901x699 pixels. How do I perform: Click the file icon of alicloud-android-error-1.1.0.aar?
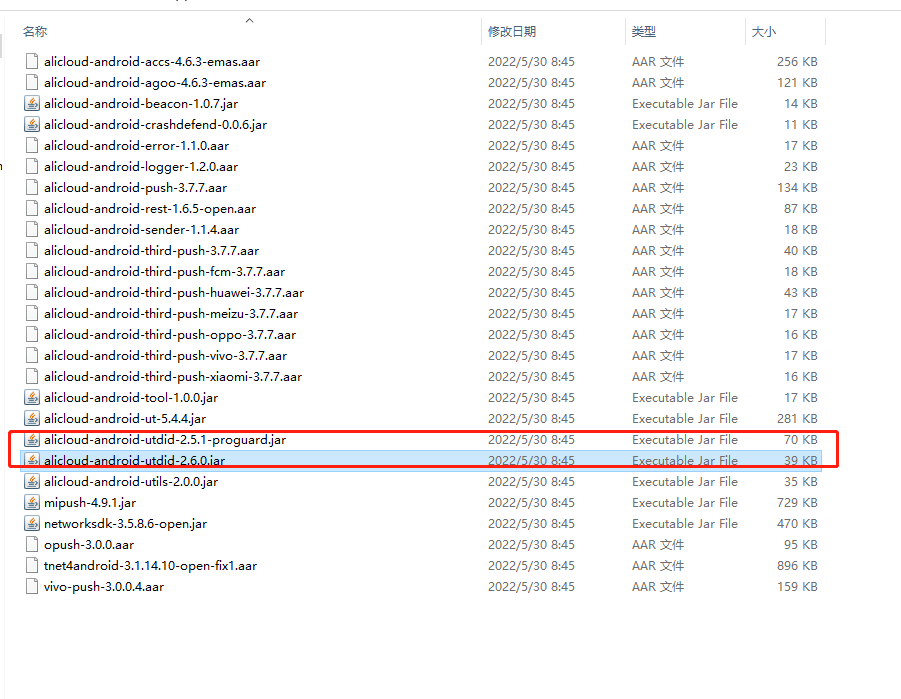(x=32, y=145)
